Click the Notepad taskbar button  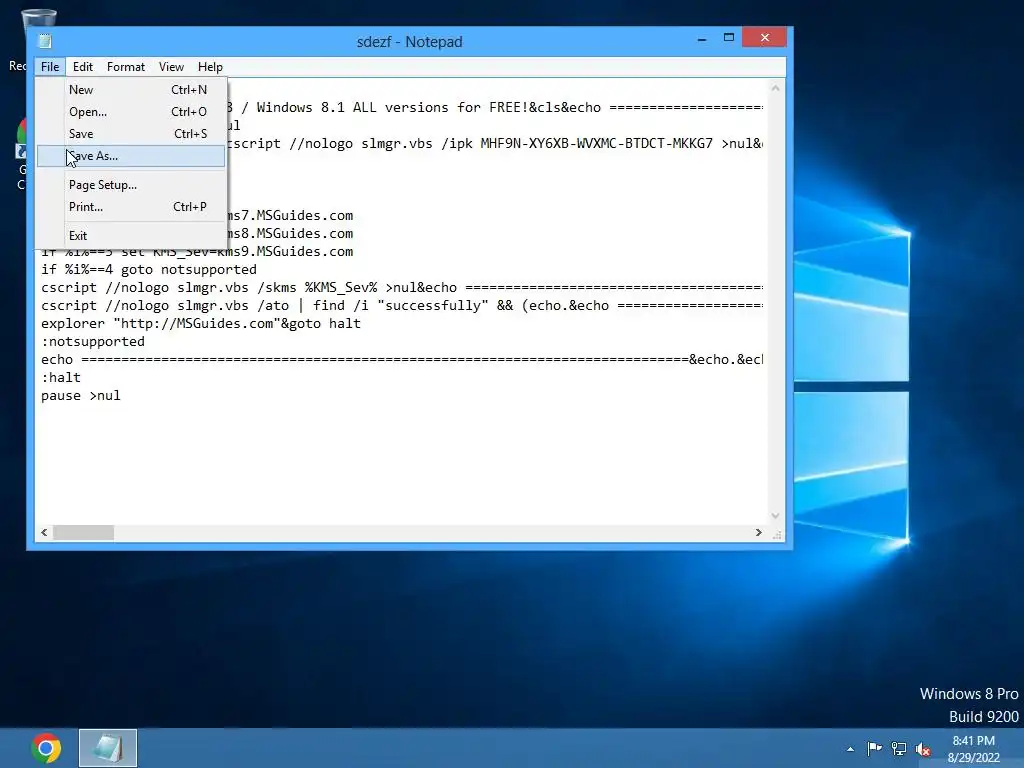point(108,748)
